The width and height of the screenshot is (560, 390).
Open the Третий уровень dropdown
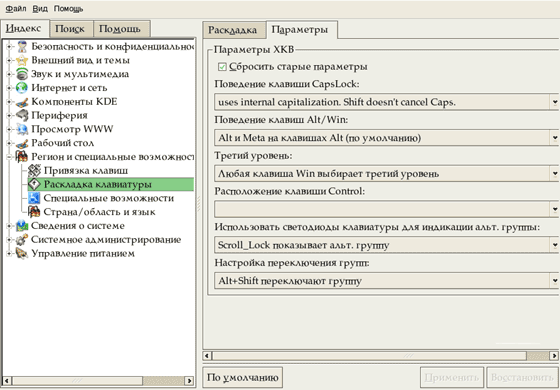386,174
